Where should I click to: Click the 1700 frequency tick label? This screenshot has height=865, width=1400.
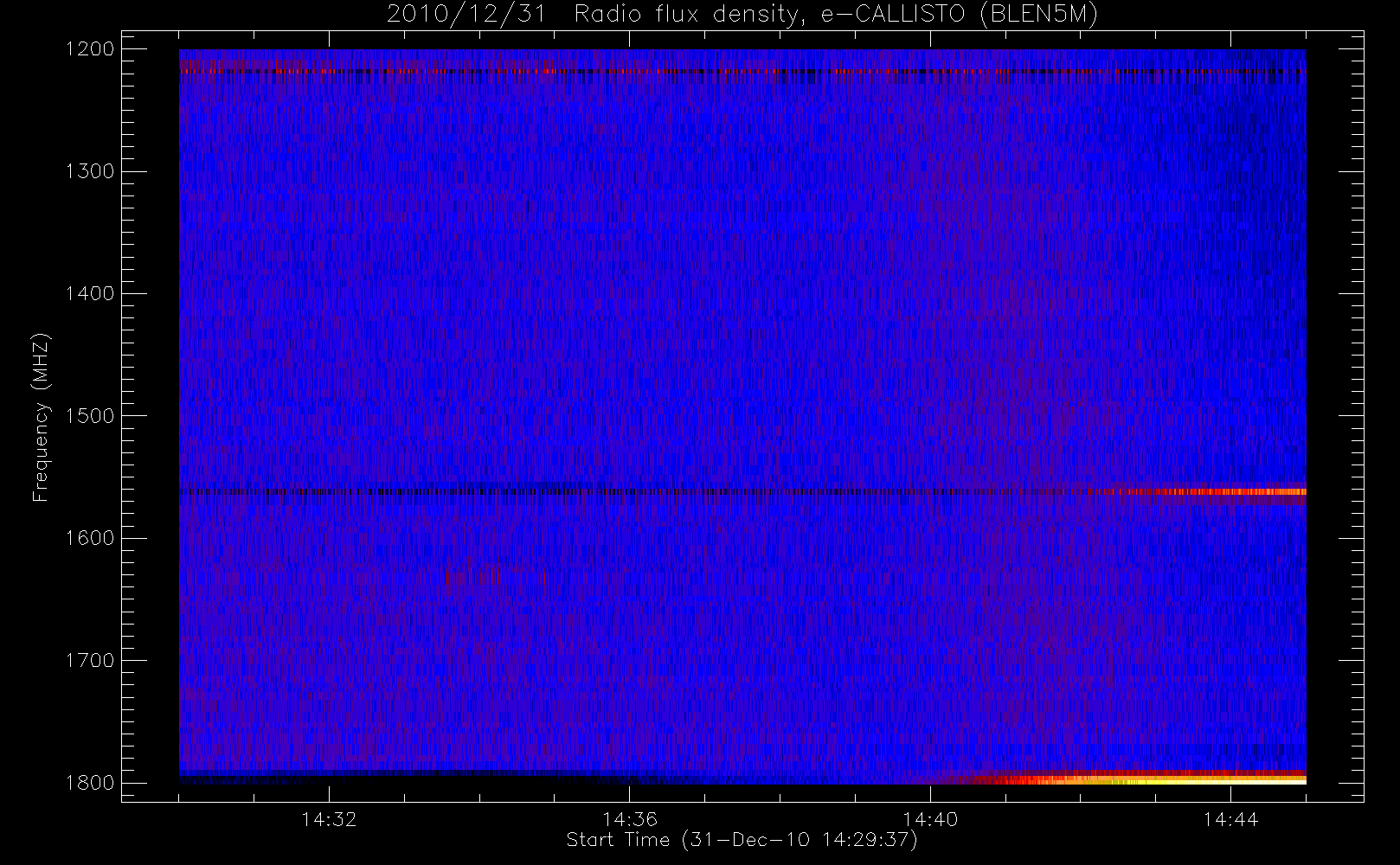click(x=91, y=660)
